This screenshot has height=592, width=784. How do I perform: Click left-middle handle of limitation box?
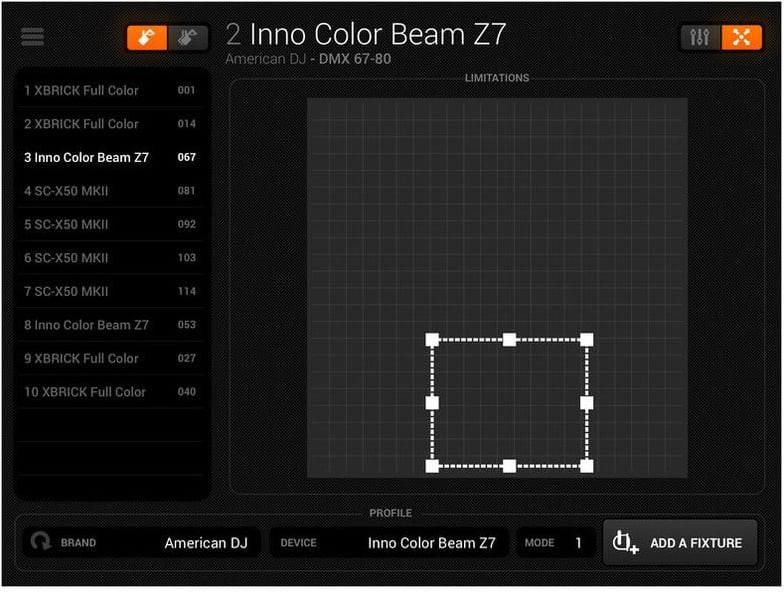(x=432, y=403)
